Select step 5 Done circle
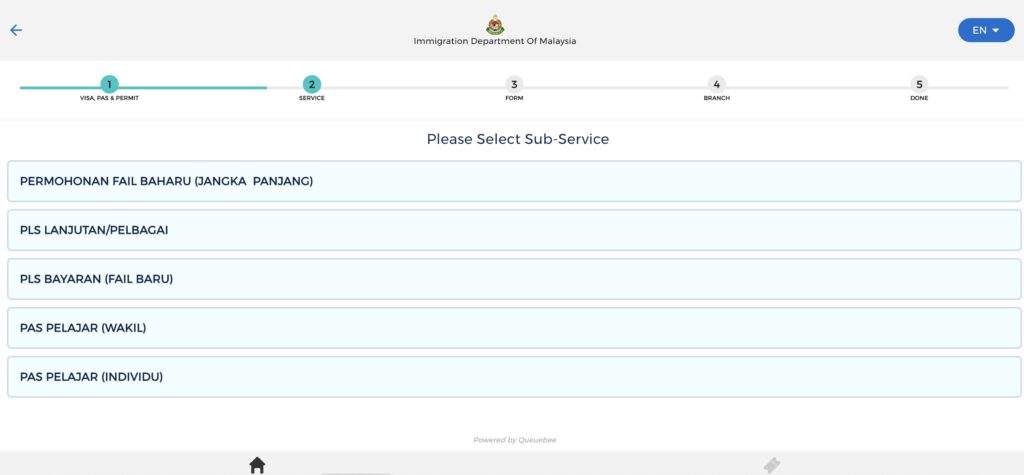The image size is (1024, 475). point(919,84)
